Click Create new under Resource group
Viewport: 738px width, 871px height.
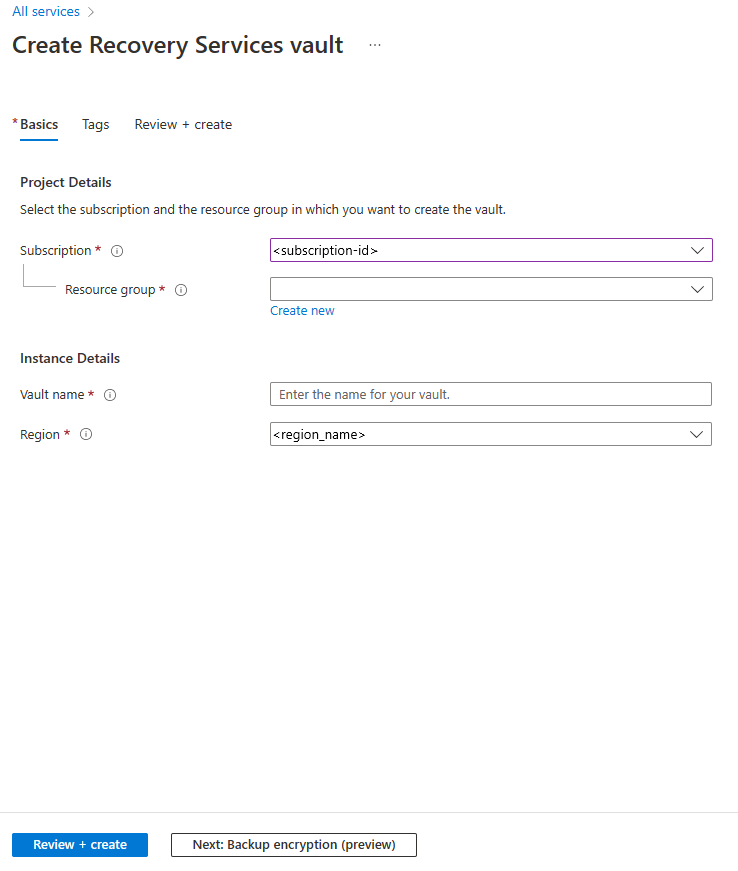[302, 310]
